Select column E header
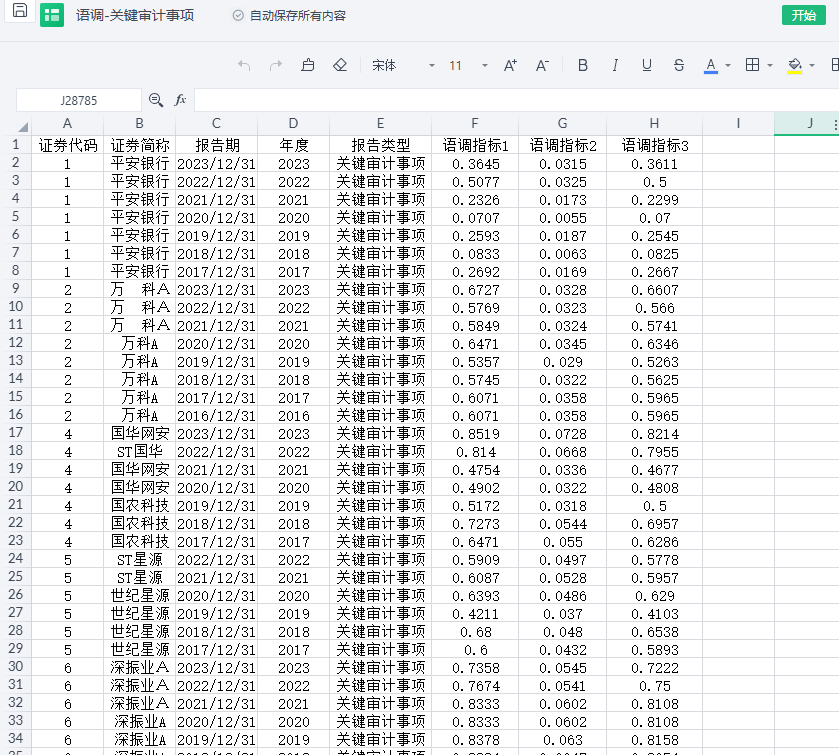Screen dimensions: 839x755 click(380, 124)
